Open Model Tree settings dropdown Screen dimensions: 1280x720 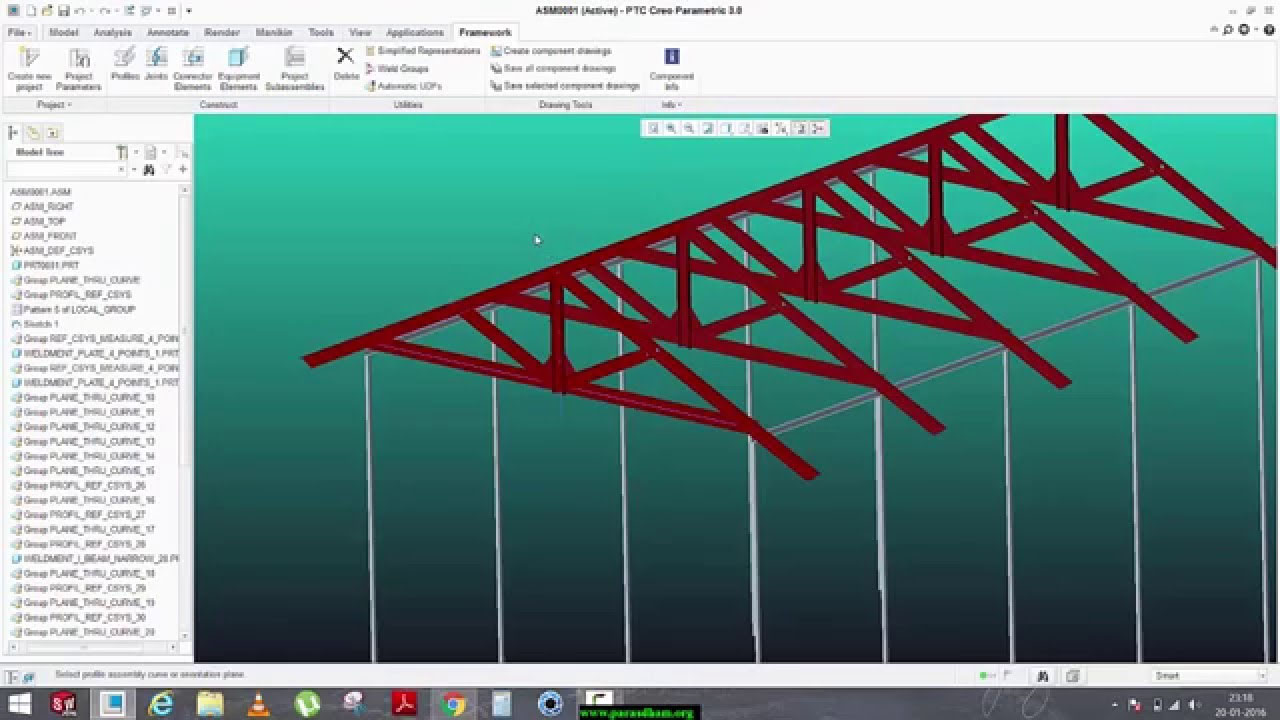[x=125, y=152]
